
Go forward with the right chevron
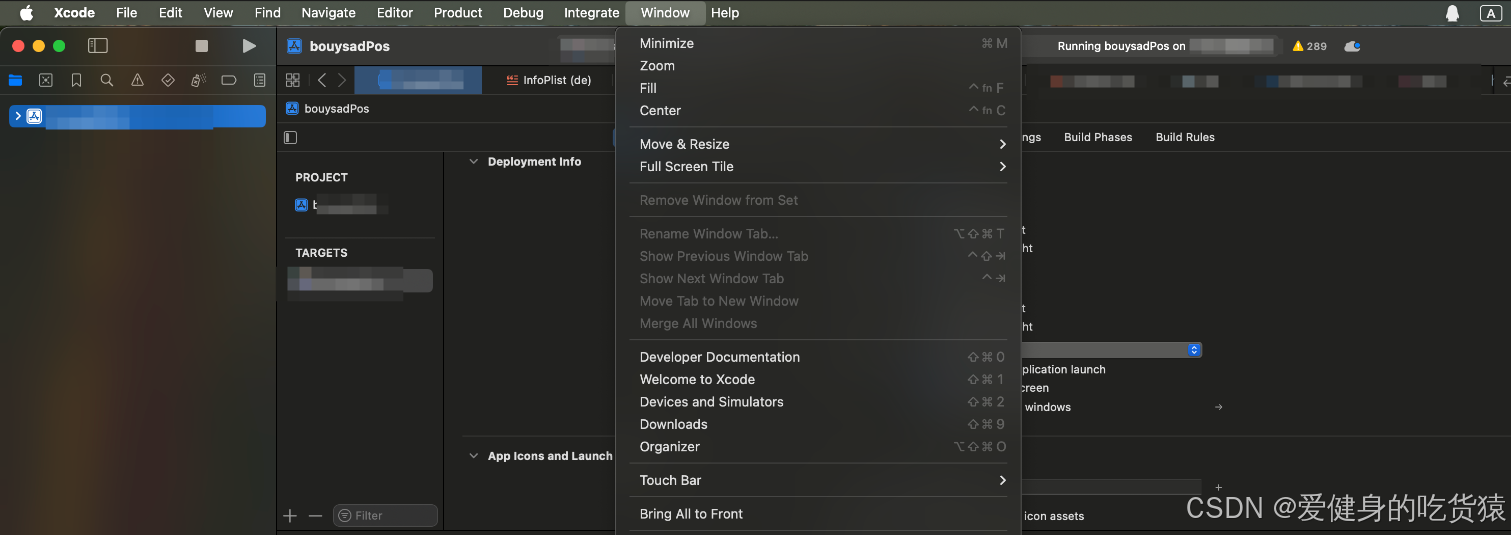[342, 80]
